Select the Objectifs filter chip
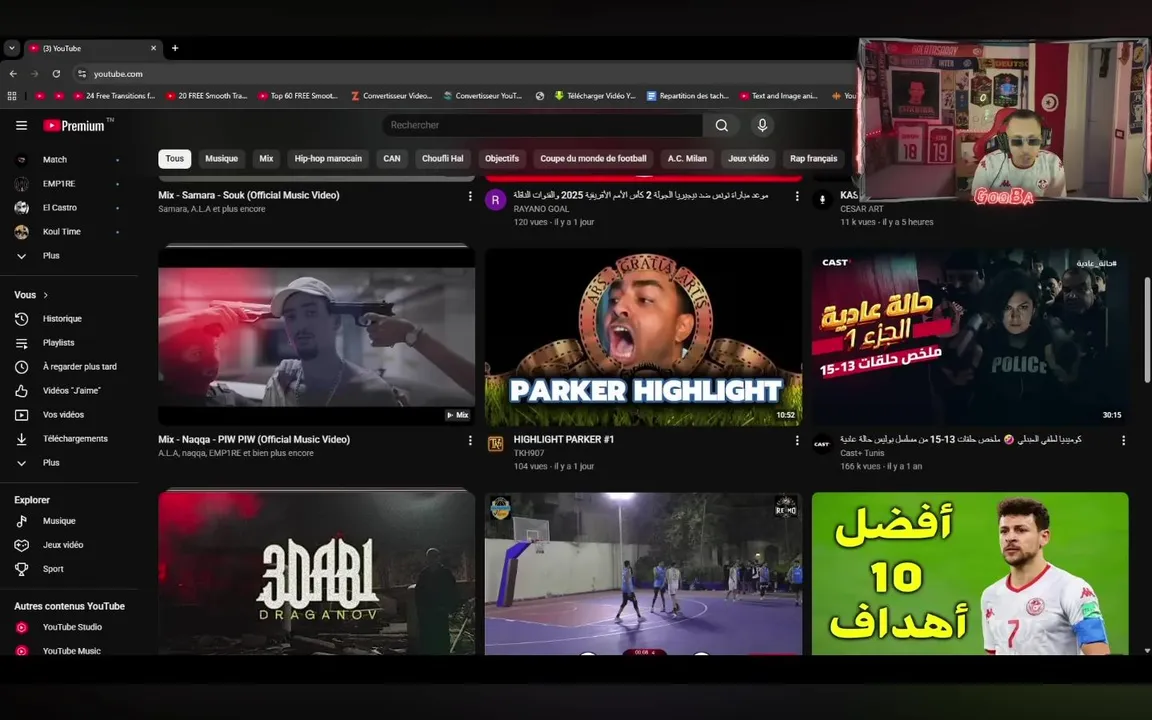 [502, 159]
